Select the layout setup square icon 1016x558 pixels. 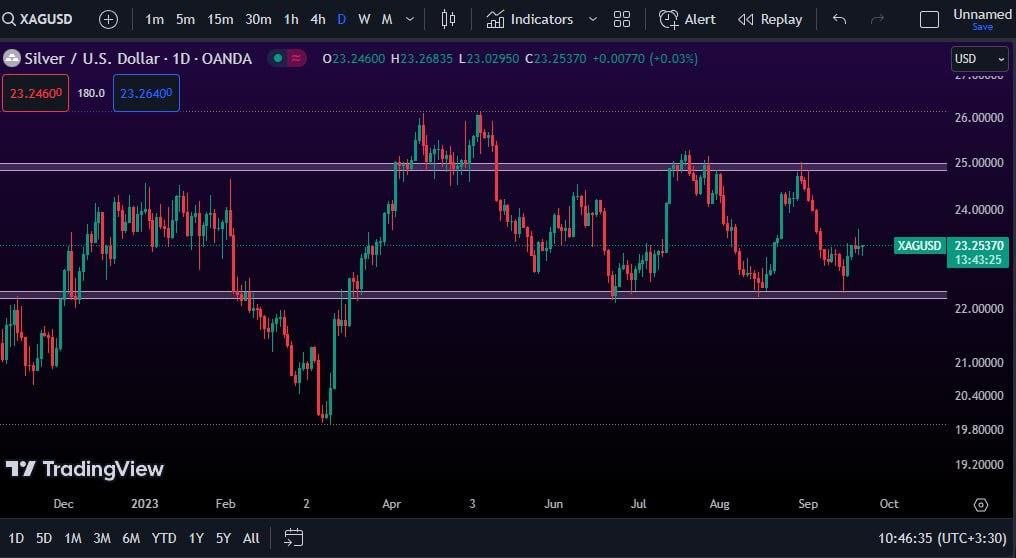point(929,19)
